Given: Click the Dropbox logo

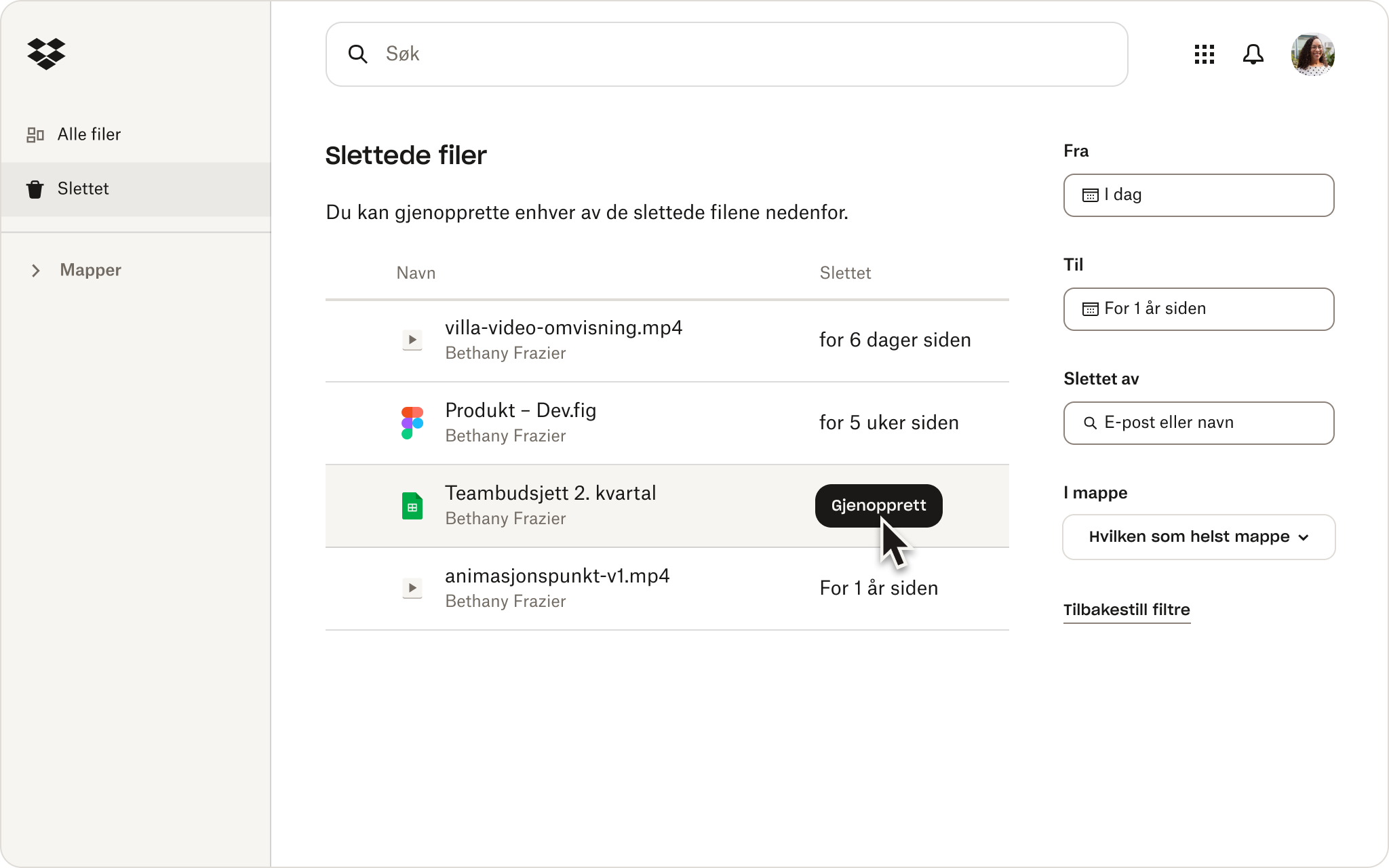Looking at the screenshot, I should pyautogui.click(x=46, y=54).
